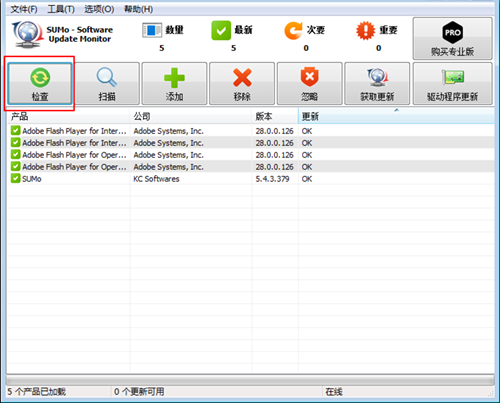
Task: Click the green 最新 checkmark icon
Action: [x=221, y=30]
